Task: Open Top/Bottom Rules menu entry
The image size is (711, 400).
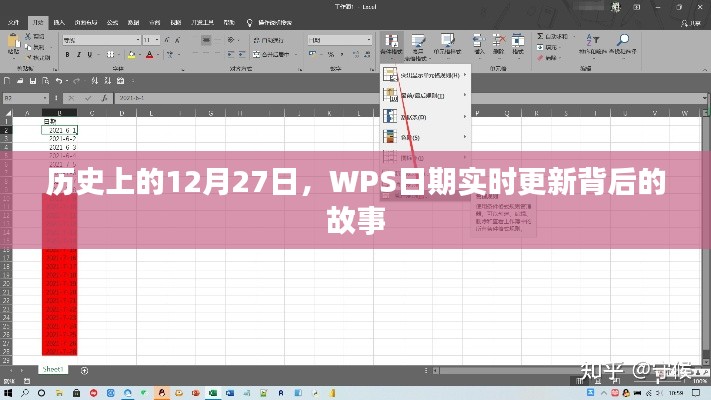Action: click(425, 95)
